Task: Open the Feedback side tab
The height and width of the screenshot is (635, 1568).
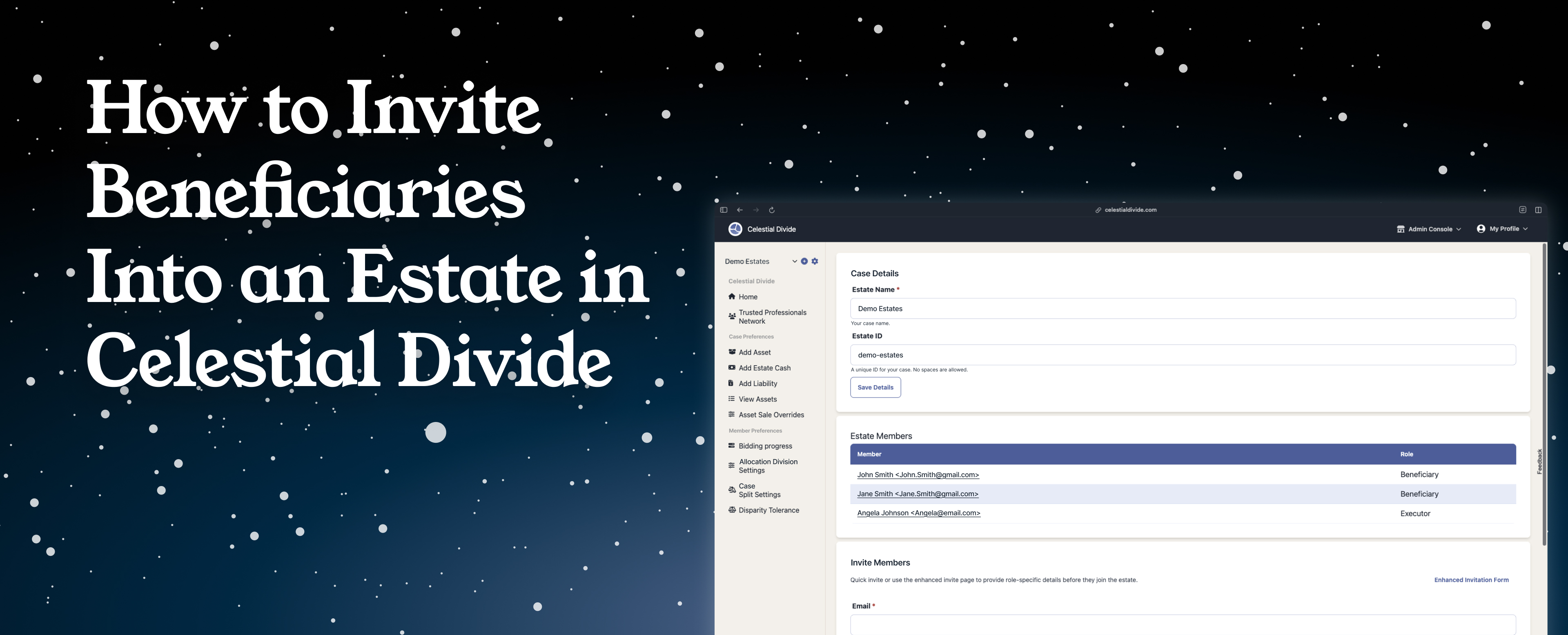Action: tap(1539, 462)
